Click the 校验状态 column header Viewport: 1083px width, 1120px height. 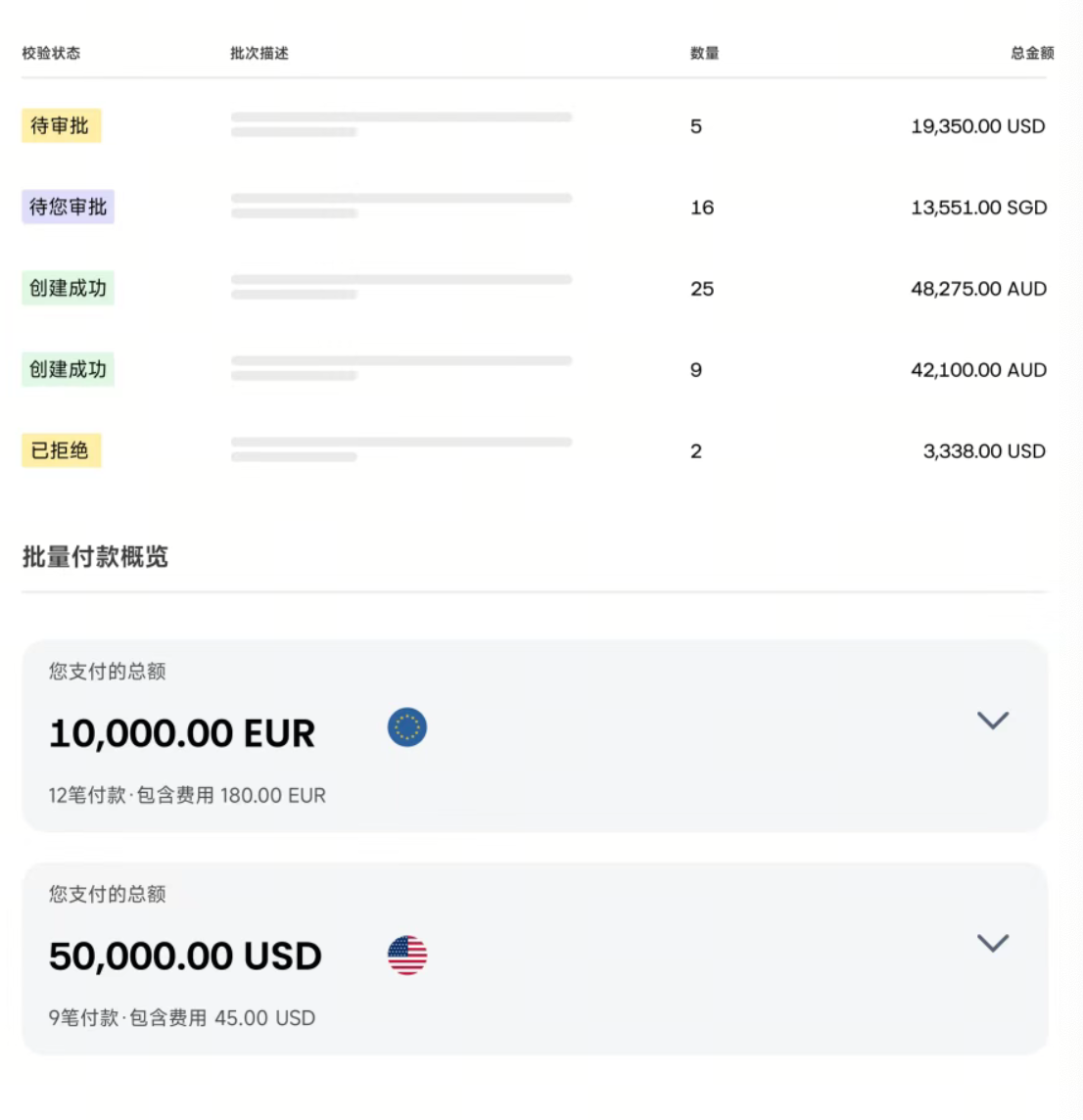click(x=47, y=54)
